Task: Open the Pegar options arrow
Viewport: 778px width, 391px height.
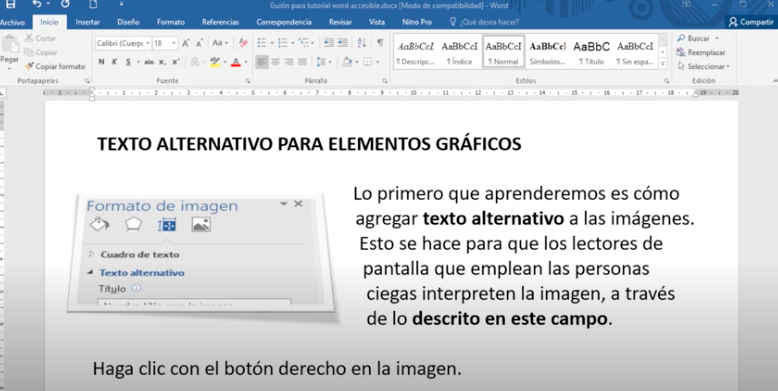Action: click(9, 67)
